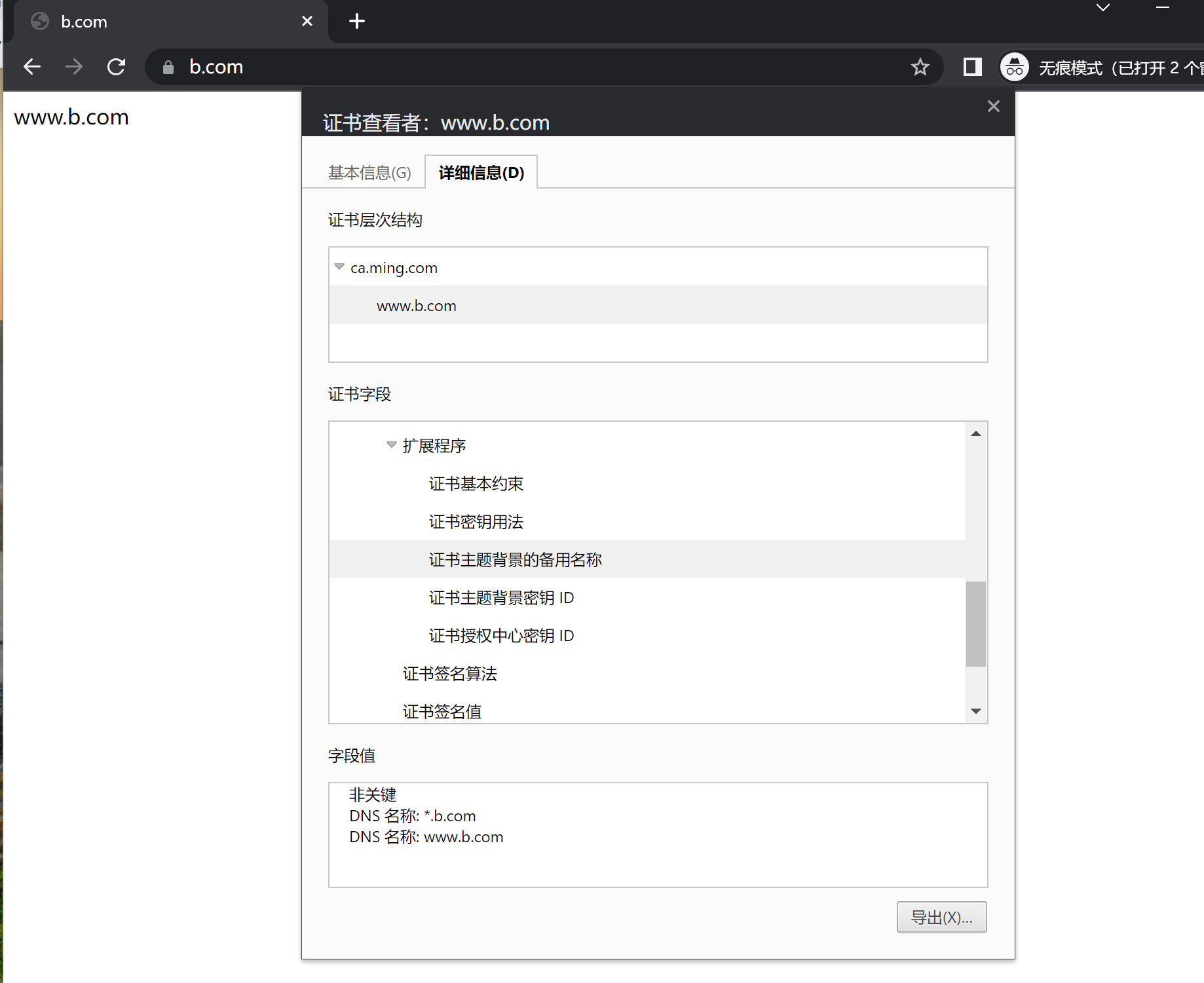The image size is (1204, 983).
Task: Click the incognito mode icon
Action: coord(1014,67)
